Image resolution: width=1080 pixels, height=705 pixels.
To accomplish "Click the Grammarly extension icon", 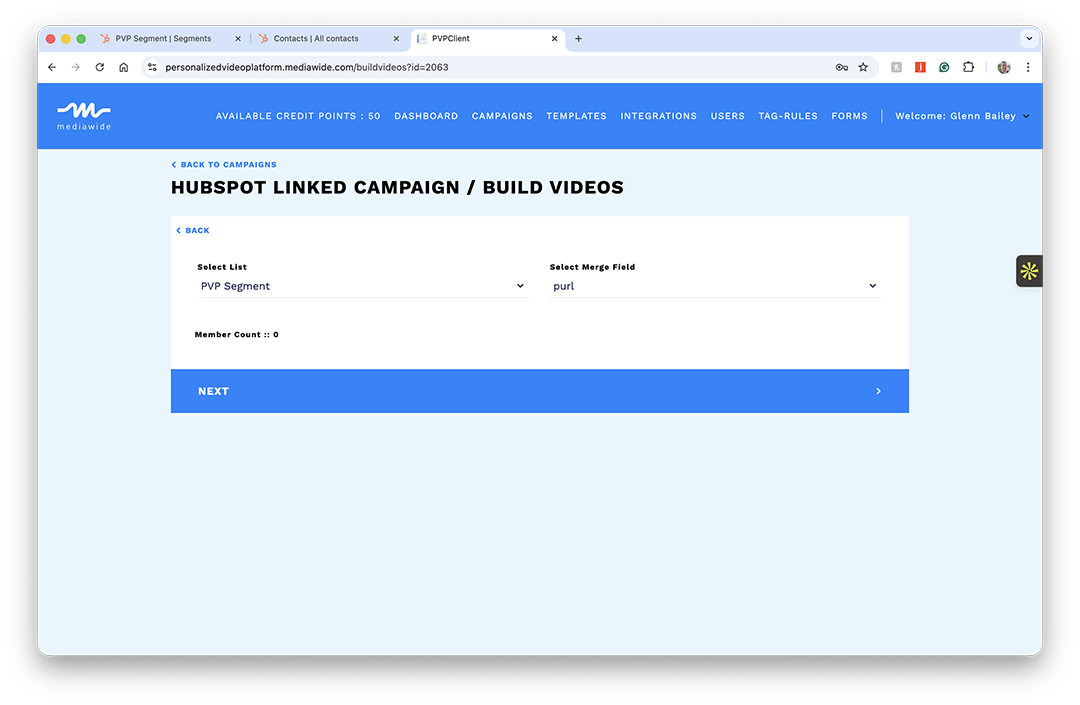I will click(x=944, y=67).
